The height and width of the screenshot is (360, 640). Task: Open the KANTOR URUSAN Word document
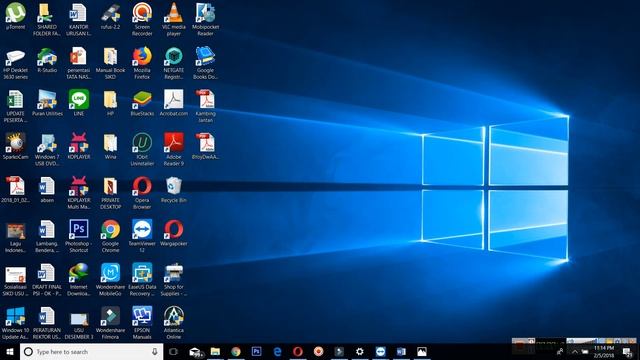78,19
